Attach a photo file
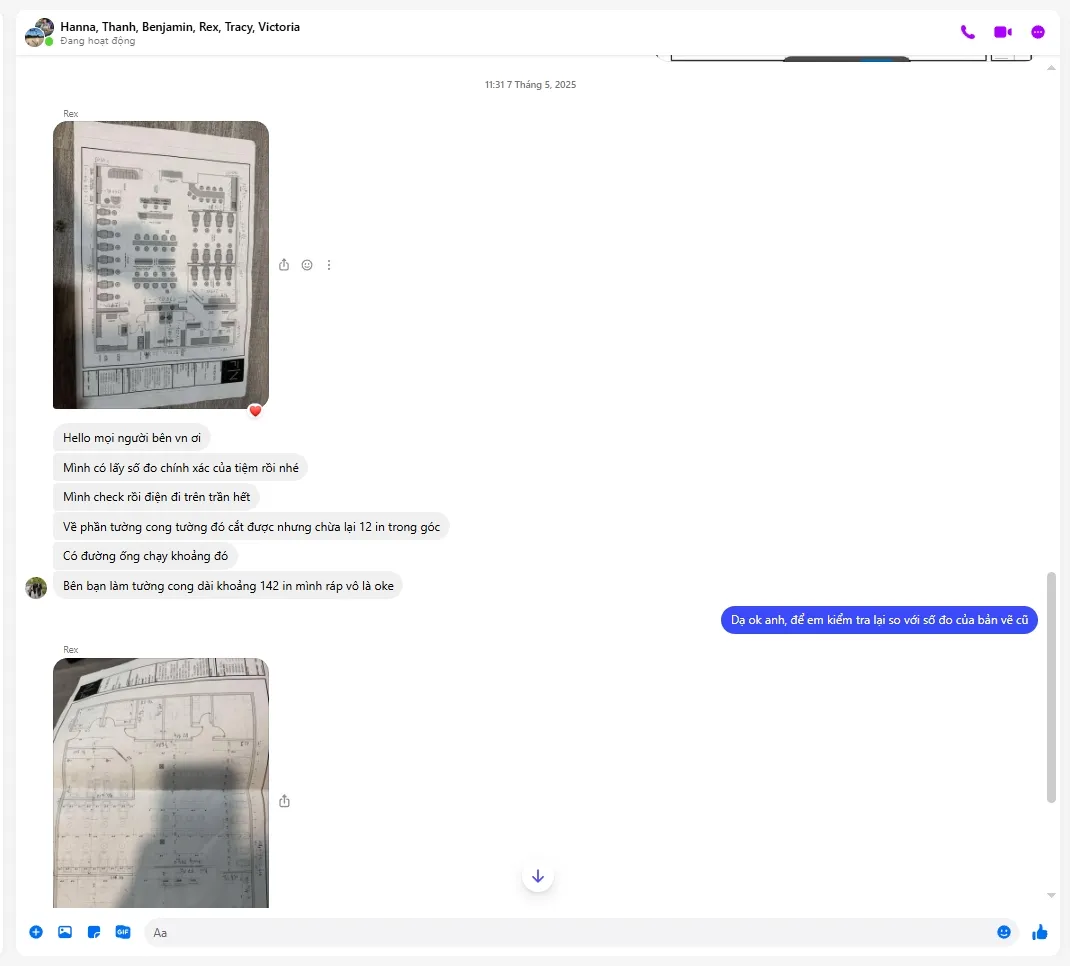The height and width of the screenshot is (966, 1070). tap(65, 932)
